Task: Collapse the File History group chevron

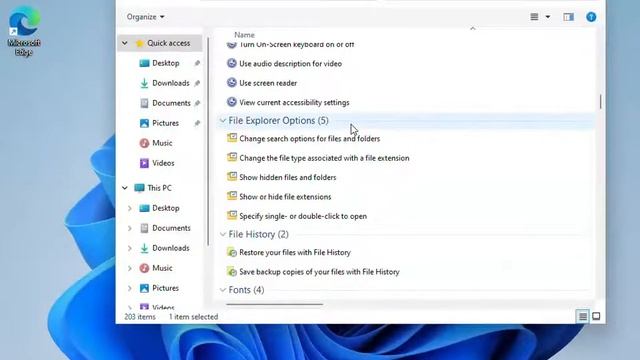Action: coord(223,234)
